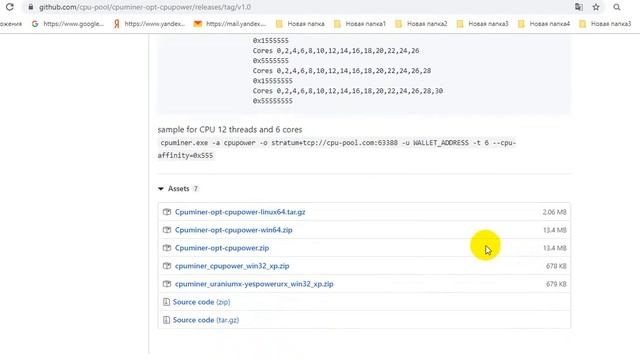The height and width of the screenshot is (360, 640).
Task: Bookmark this page with the star icon
Action: coord(596,7)
